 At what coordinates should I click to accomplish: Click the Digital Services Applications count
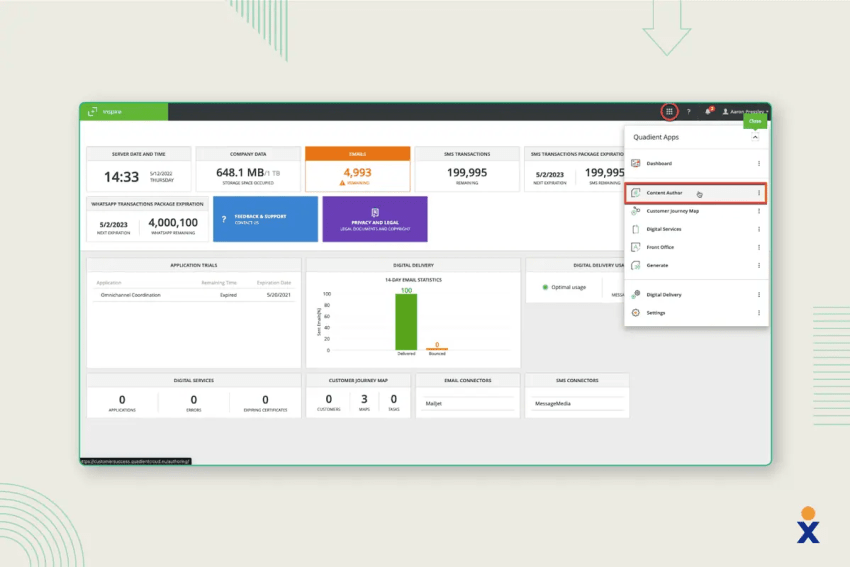click(x=122, y=400)
